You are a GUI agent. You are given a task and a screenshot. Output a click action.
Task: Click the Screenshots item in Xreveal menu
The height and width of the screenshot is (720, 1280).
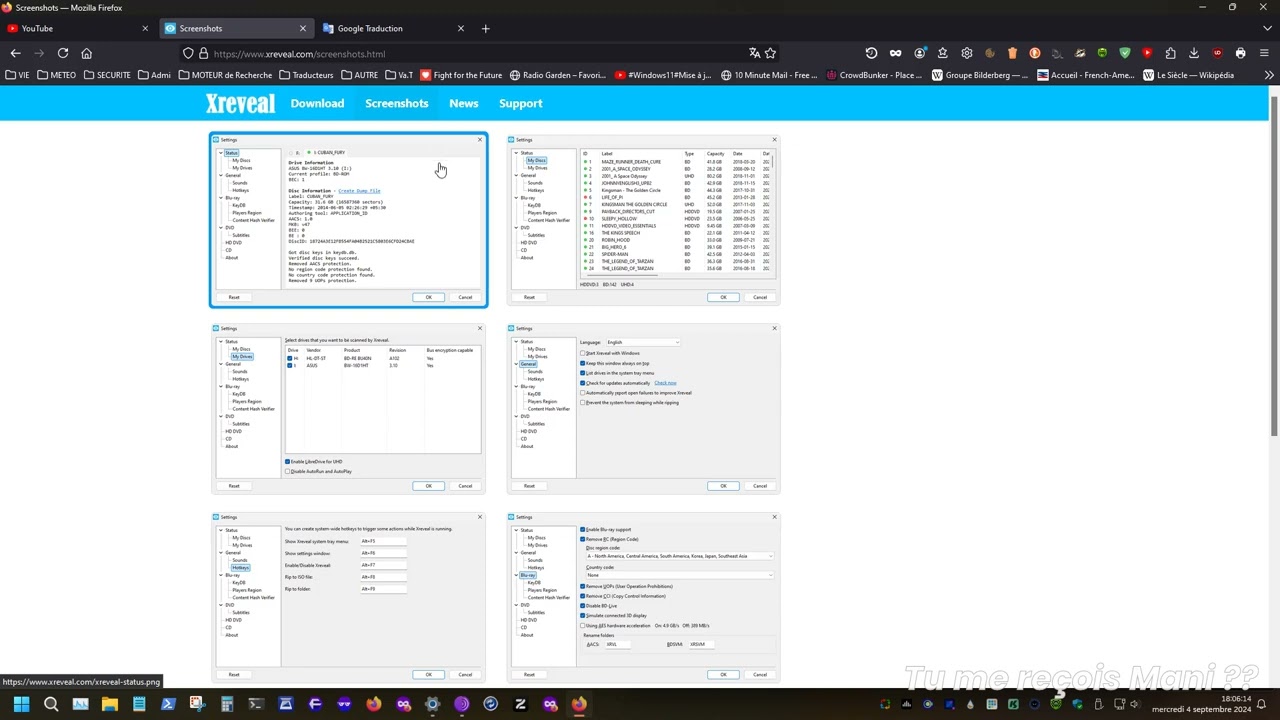(396, 103)
